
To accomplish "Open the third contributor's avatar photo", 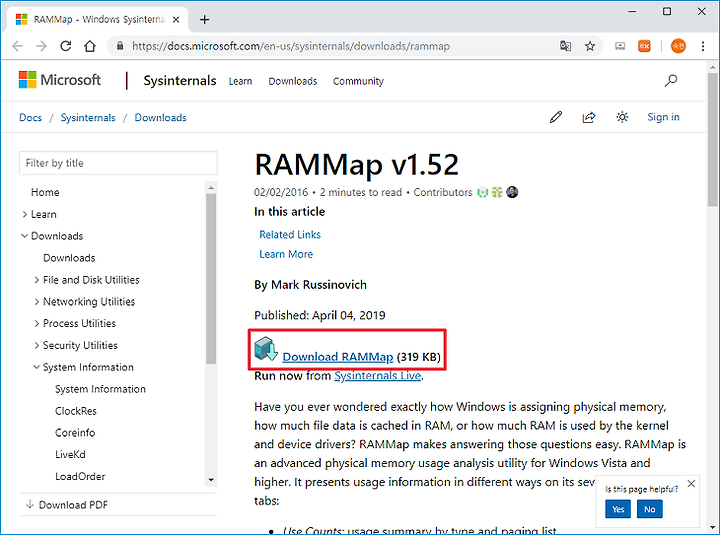I will [x=512, y=192].
